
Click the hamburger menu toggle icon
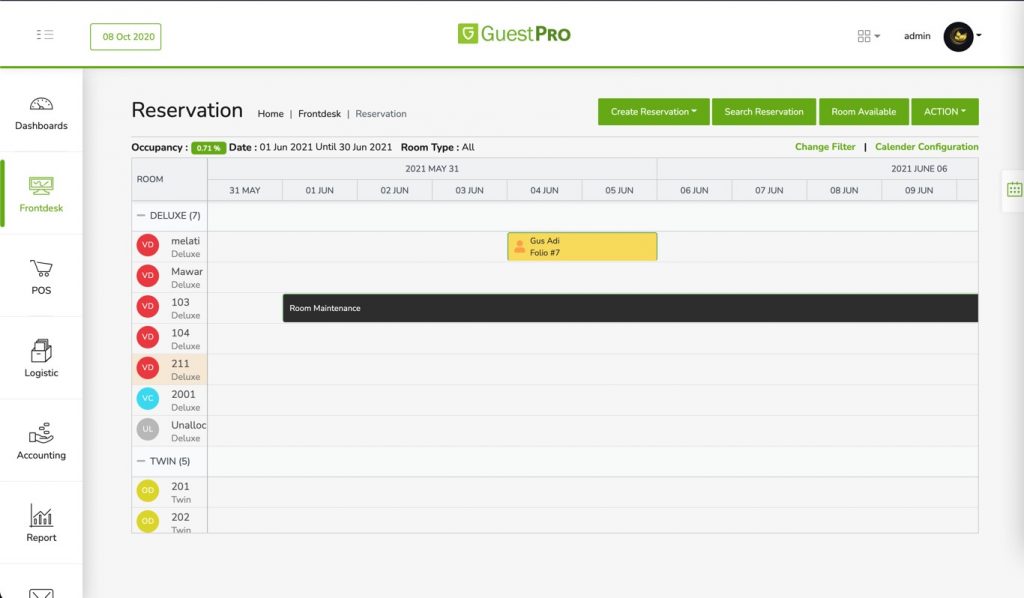[x=45, y=35]
